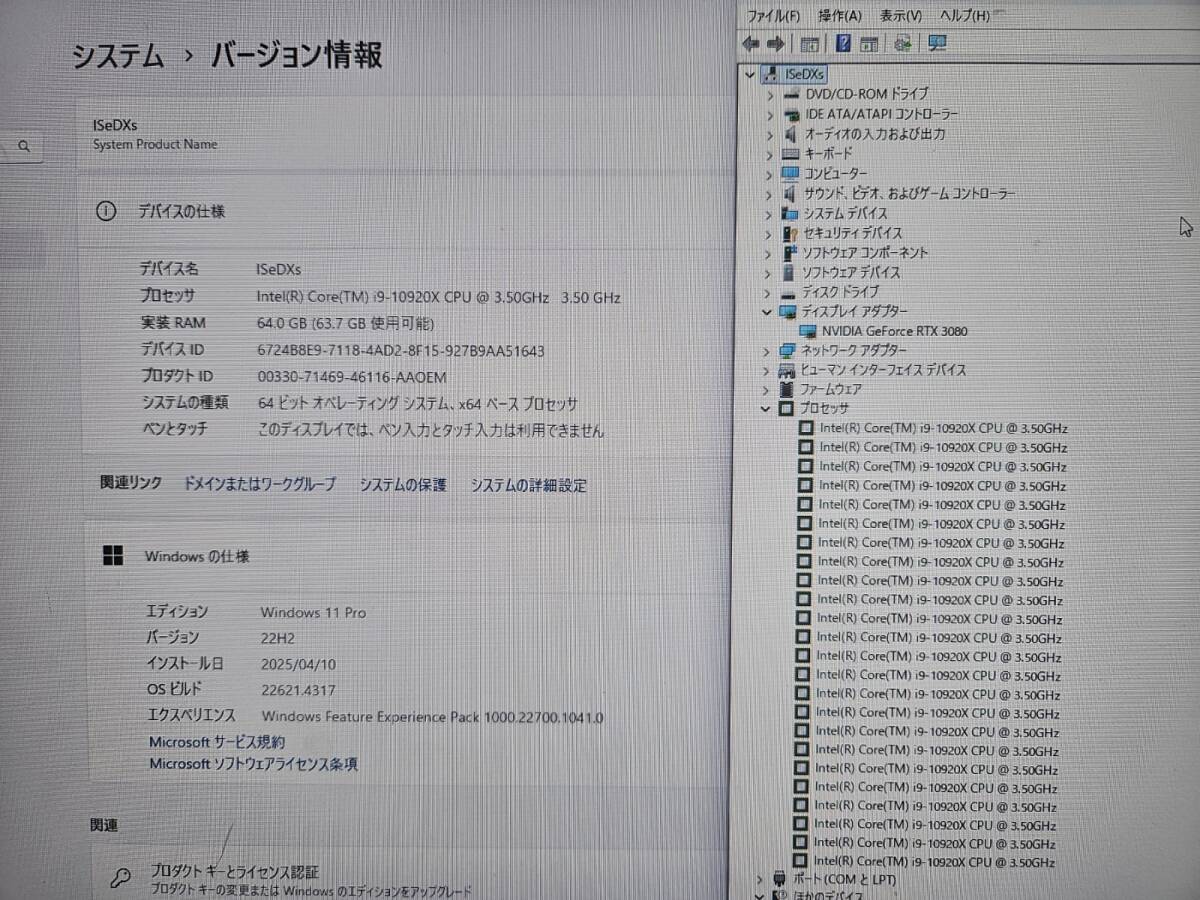Expand the ソフトウェア デバイス node

[767, 273]
